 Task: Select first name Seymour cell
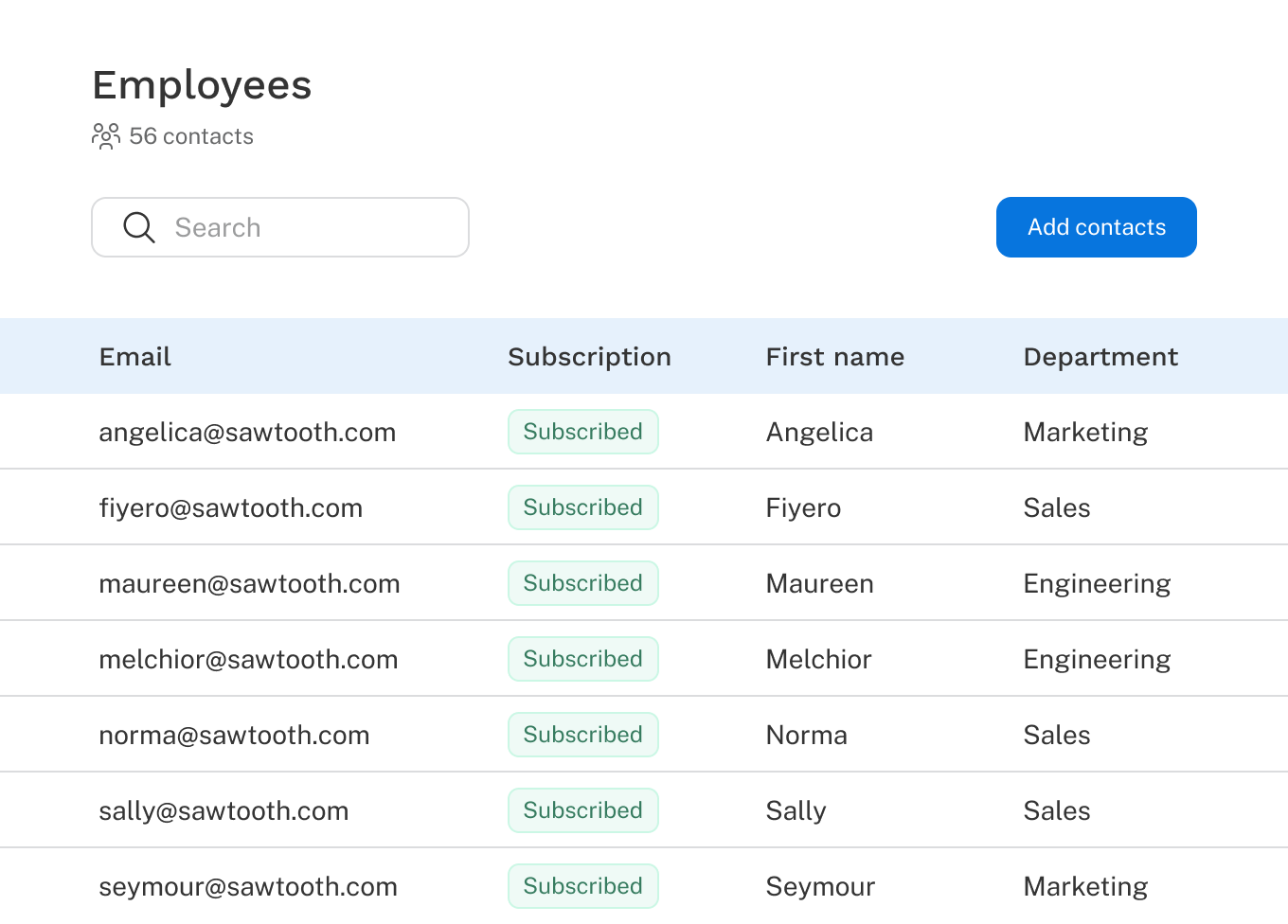click(820, 887)
